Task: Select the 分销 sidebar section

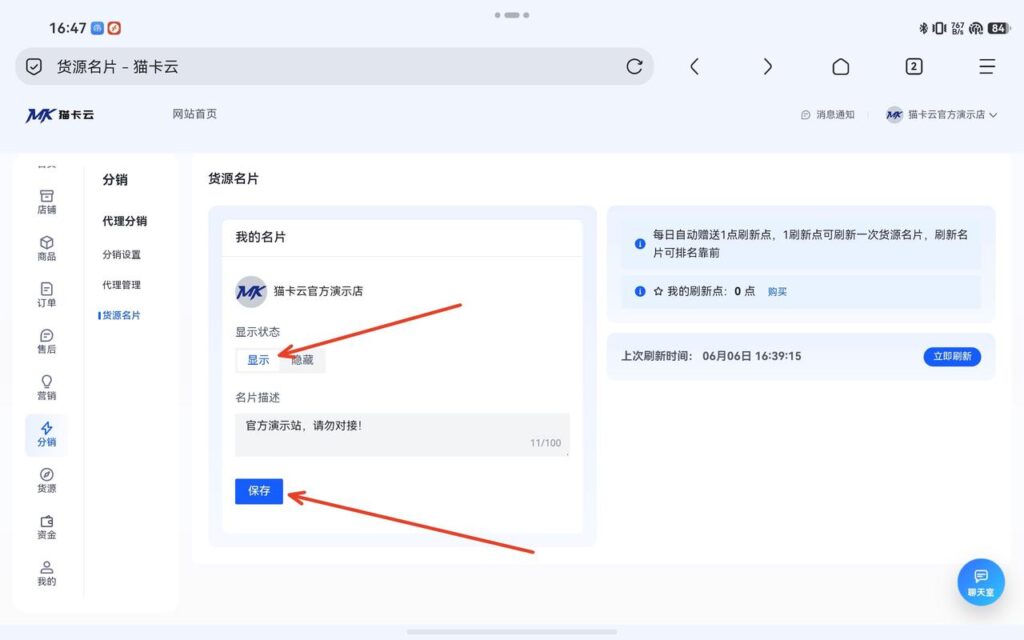Action: pos(46,434)
